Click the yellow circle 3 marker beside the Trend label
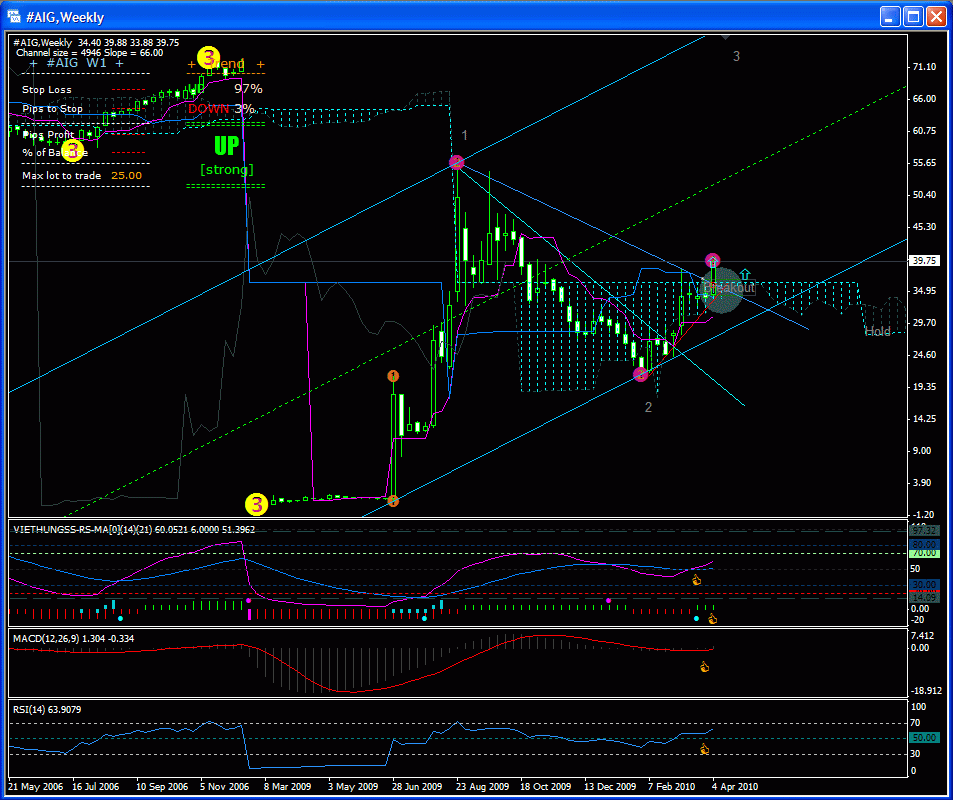 pyautogui.click(x=208, y=57)
